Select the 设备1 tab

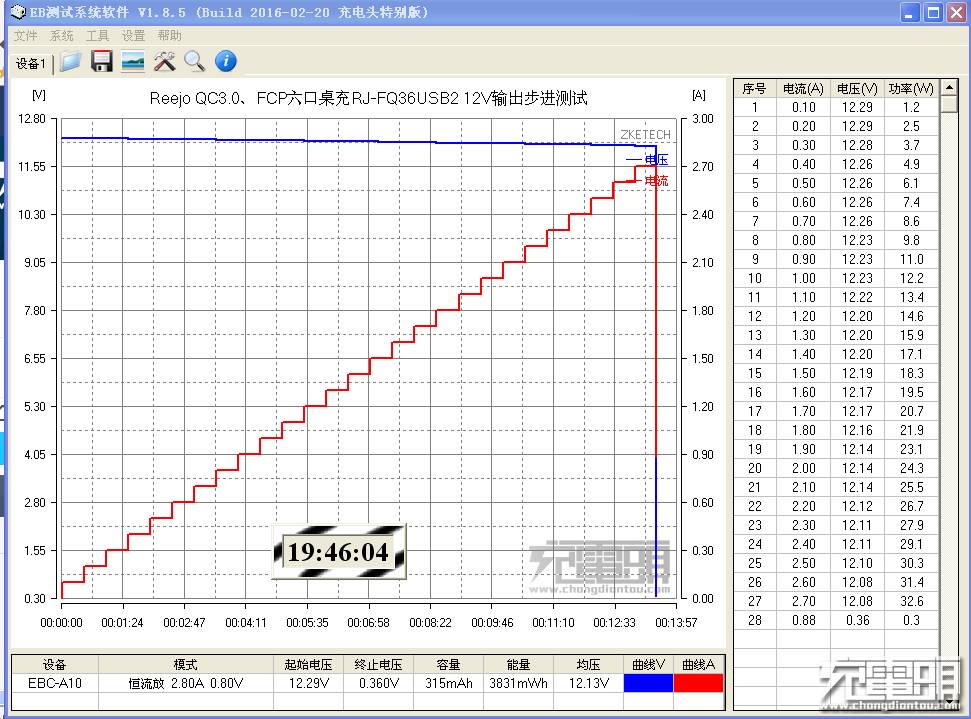30,63
